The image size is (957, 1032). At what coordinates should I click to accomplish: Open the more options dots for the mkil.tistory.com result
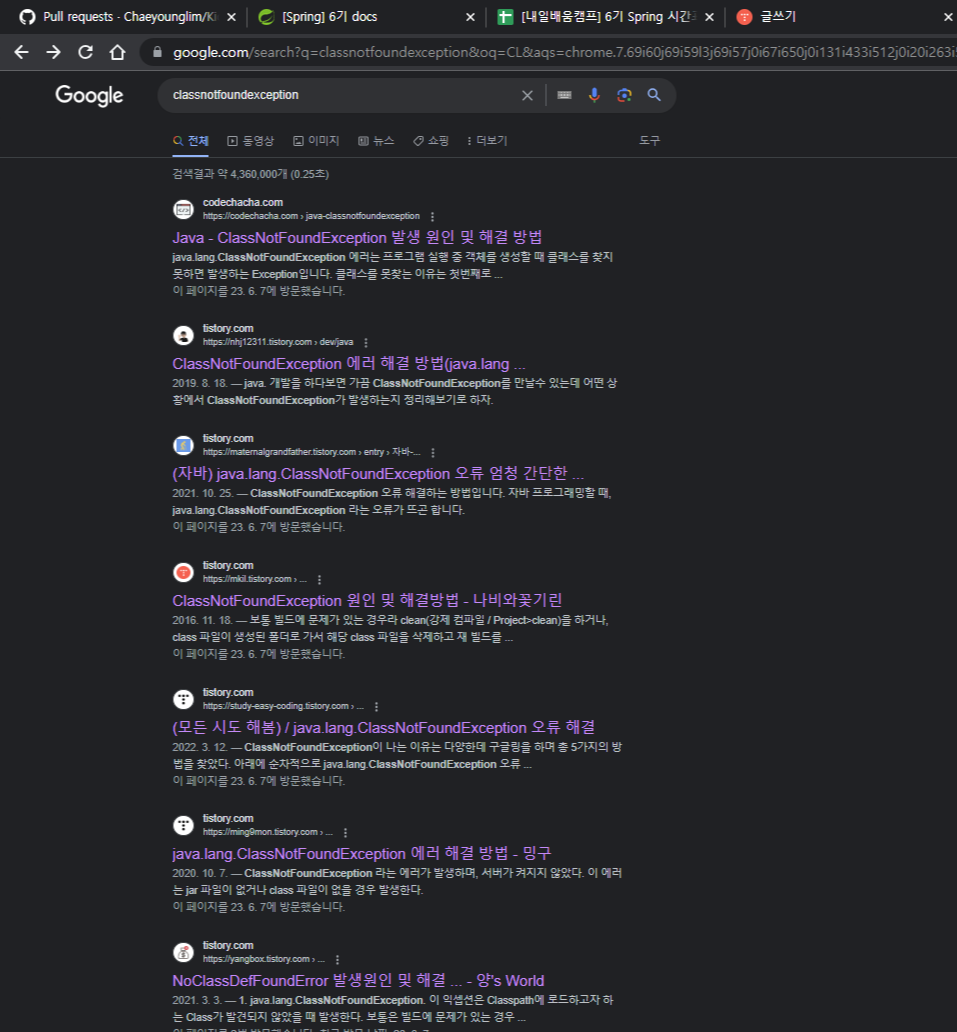pyautogui.click(x=319, y=580)
